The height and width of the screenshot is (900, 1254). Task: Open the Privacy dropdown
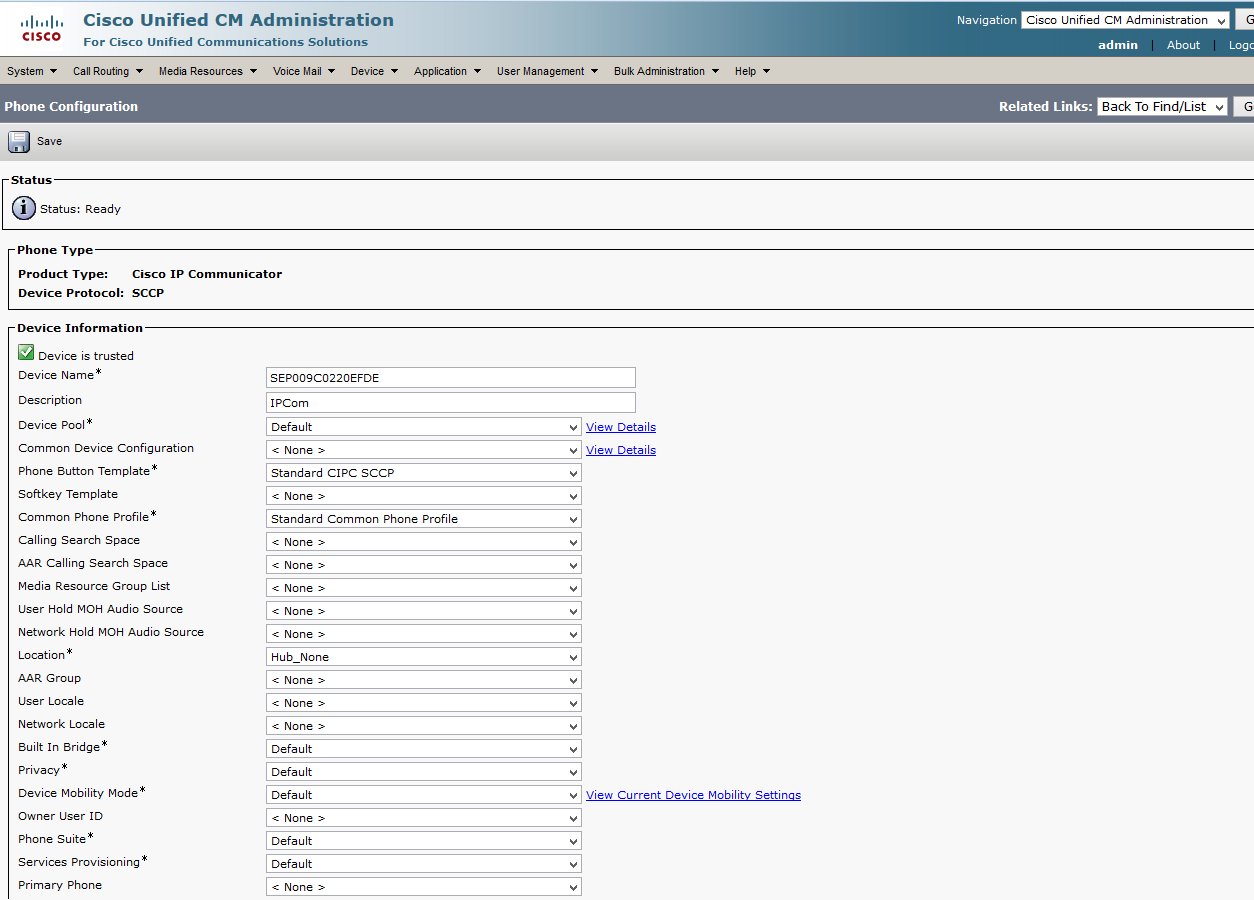[424, 772]
